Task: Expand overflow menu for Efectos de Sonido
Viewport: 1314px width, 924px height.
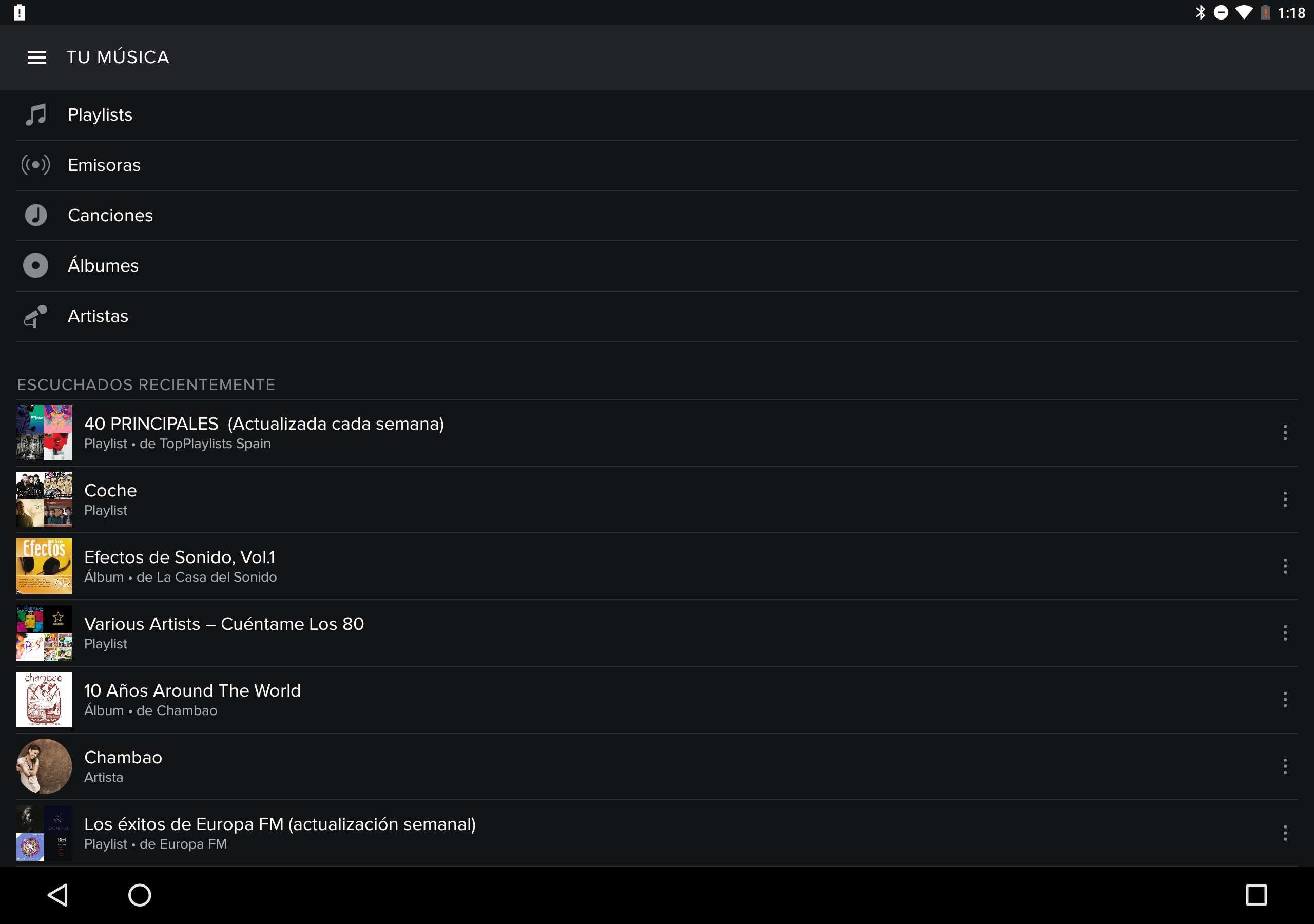Action: [x=1285, y=566]
